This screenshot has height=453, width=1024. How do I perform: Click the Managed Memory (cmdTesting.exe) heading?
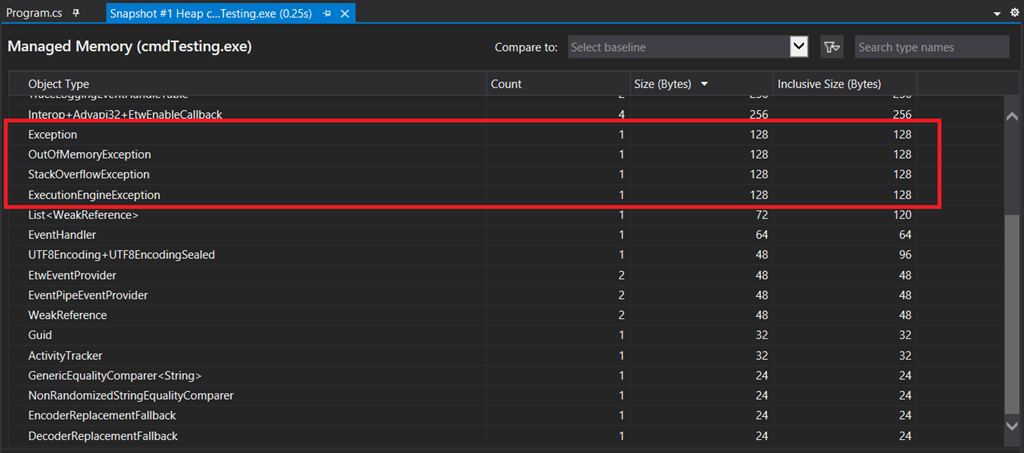point(129,47)
